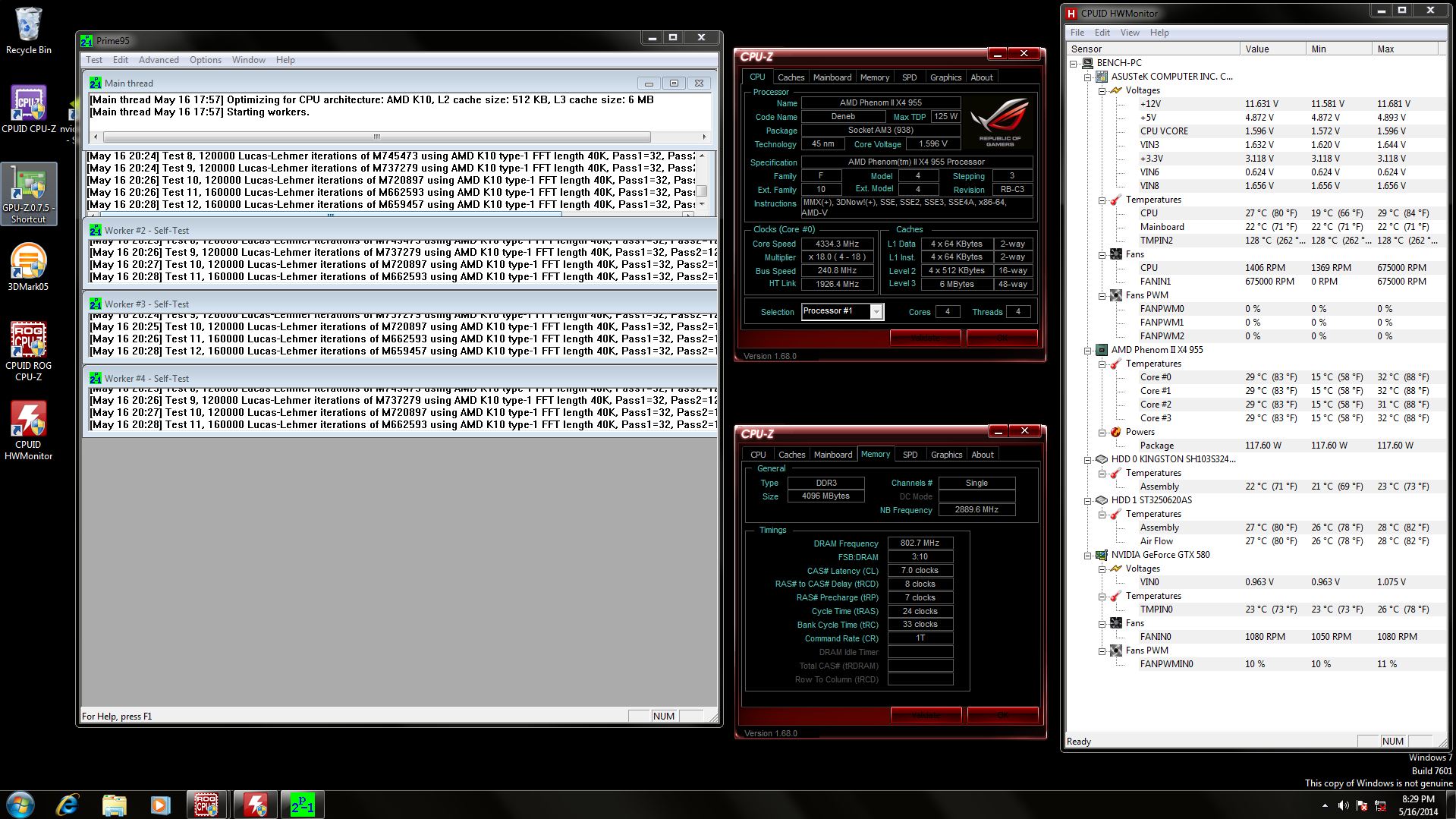Open the View menu in HWMonitor
Image resolution: width=1456 pixels, height=819 pixels.
click(x=1130, y=33)
